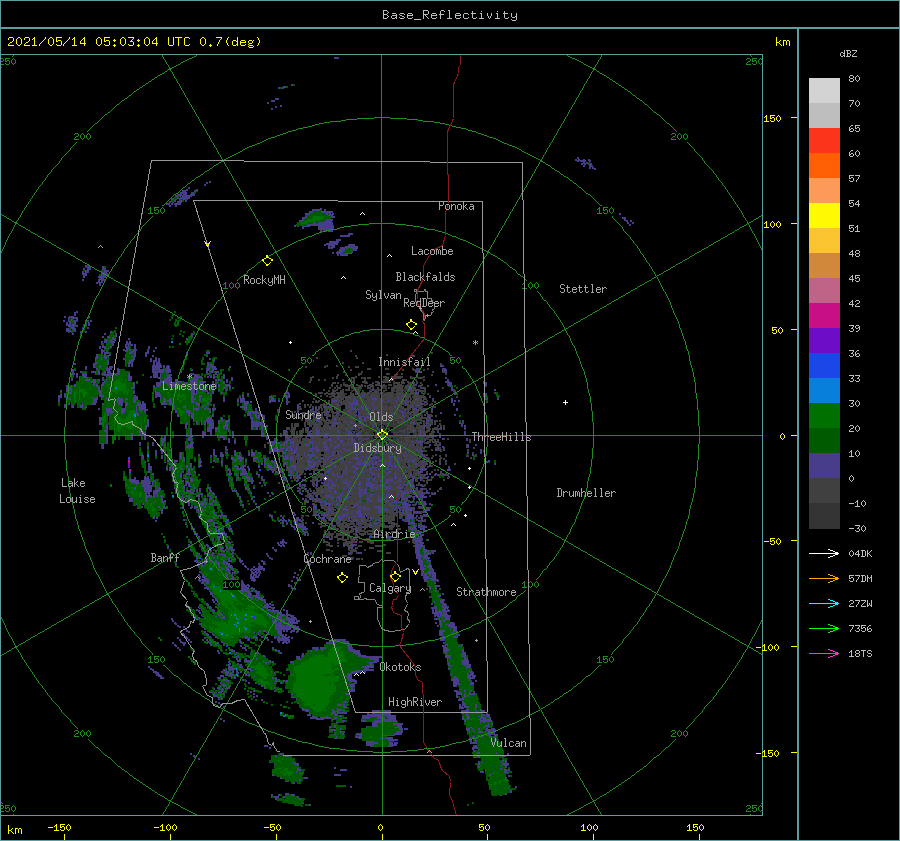Click the ThreeHills label

click(501, 437)
